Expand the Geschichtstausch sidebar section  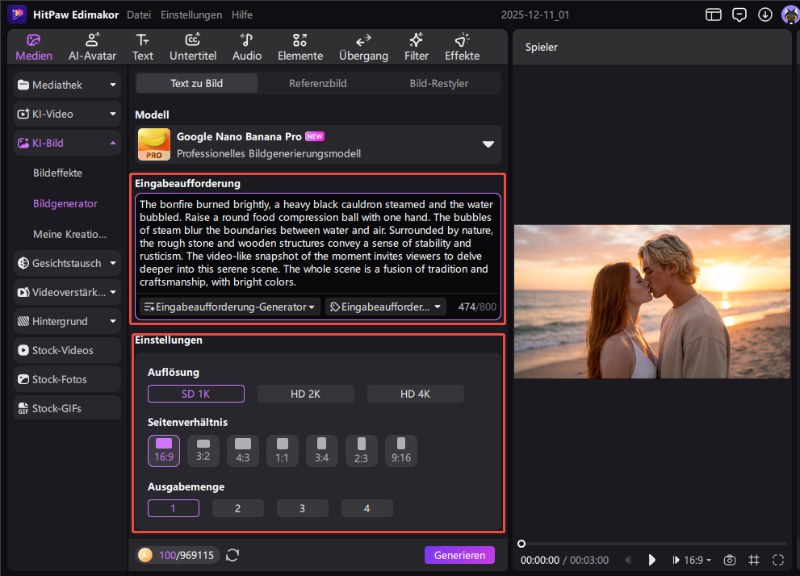point(67,263)
